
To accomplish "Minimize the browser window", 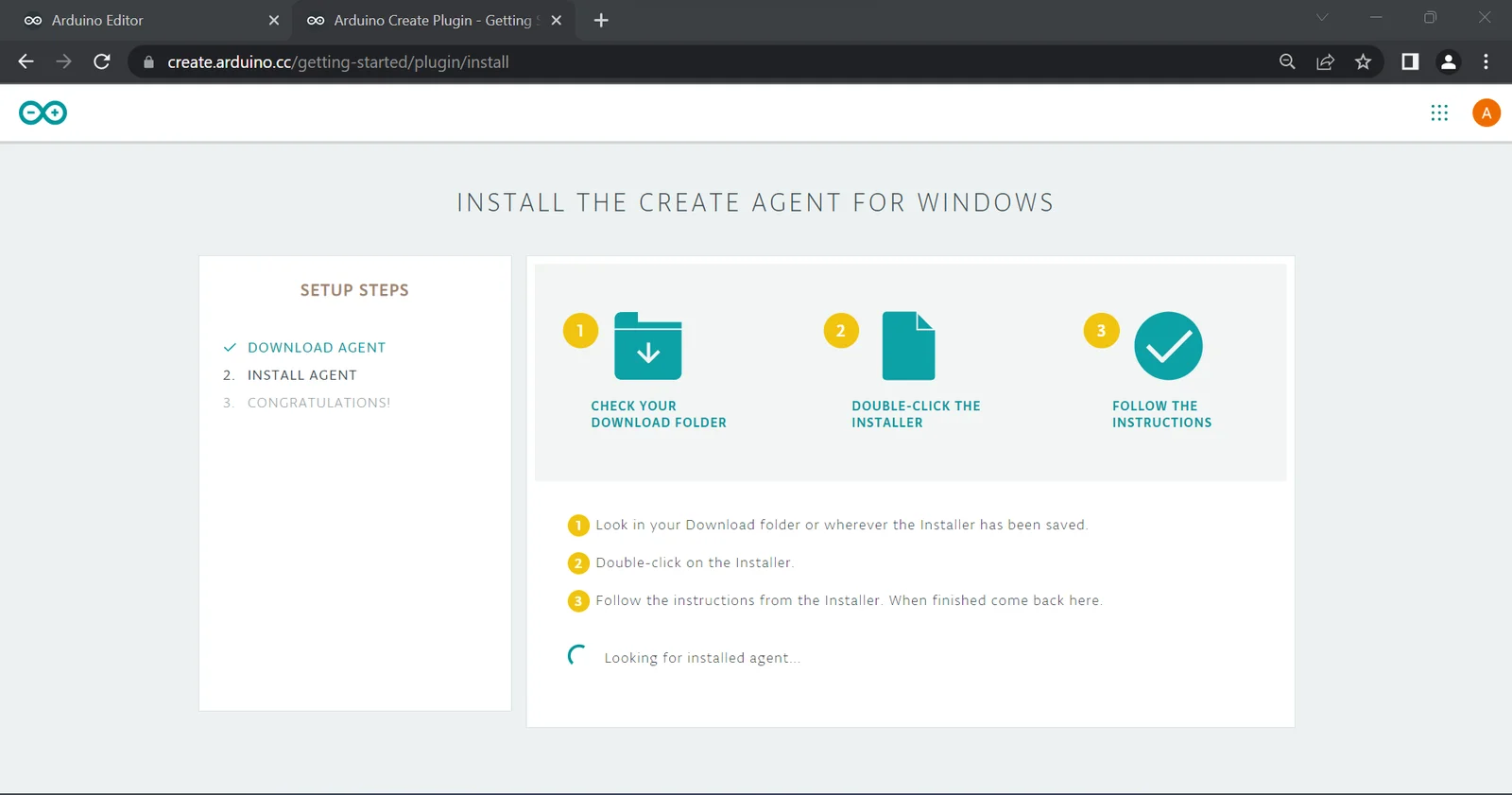I will (1376, 18).
